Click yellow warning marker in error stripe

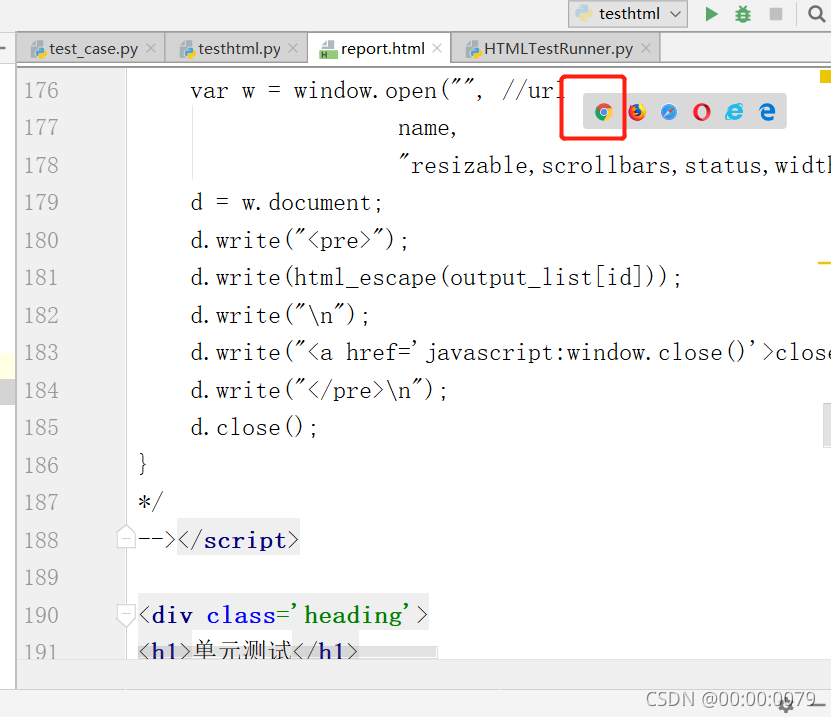coord(825,77)
